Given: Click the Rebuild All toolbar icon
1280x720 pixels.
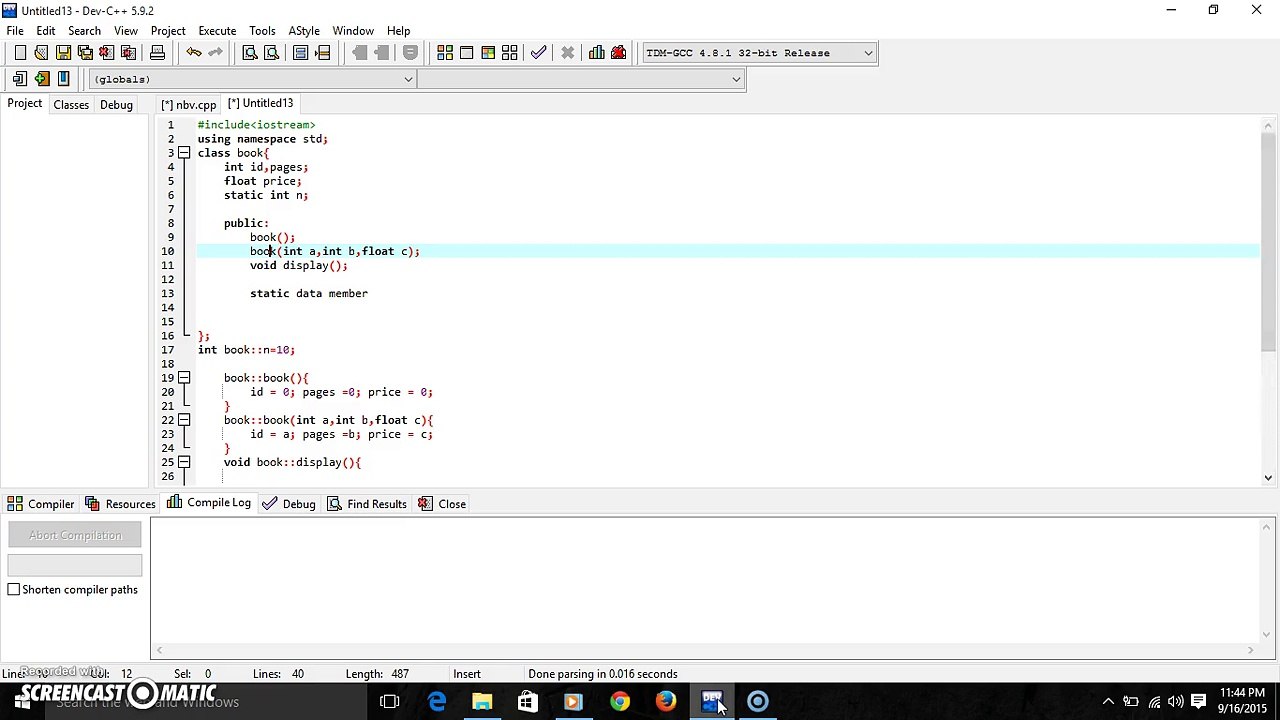Looking at the screenshot, I should [x=510, y=52].
